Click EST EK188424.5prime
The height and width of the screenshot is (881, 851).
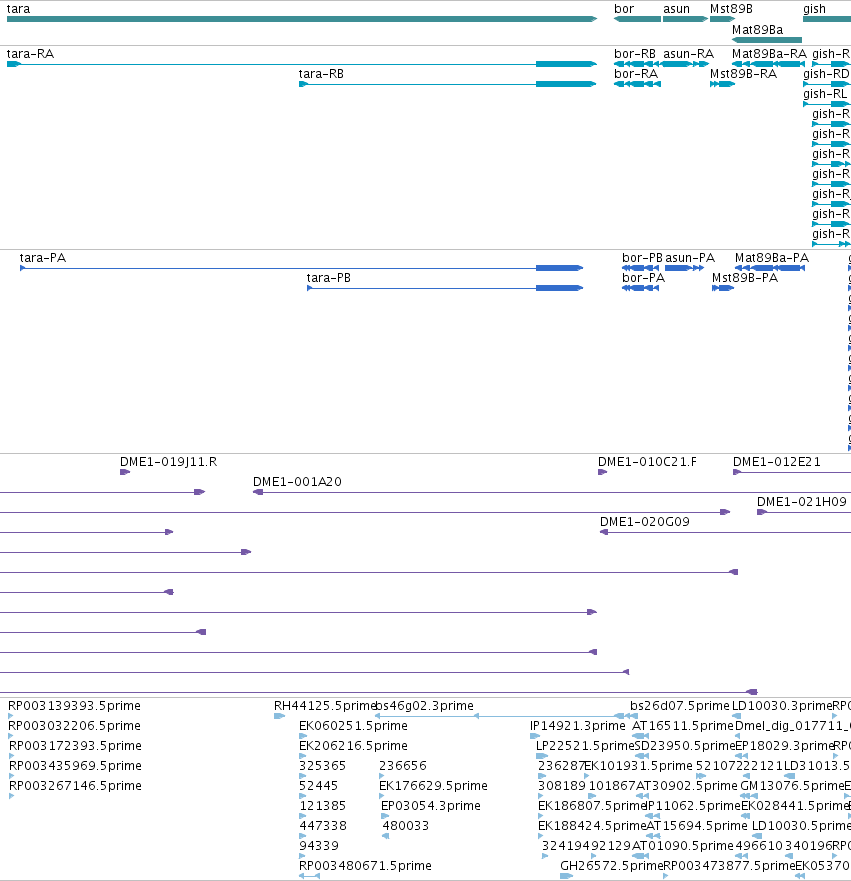point(541,836)
